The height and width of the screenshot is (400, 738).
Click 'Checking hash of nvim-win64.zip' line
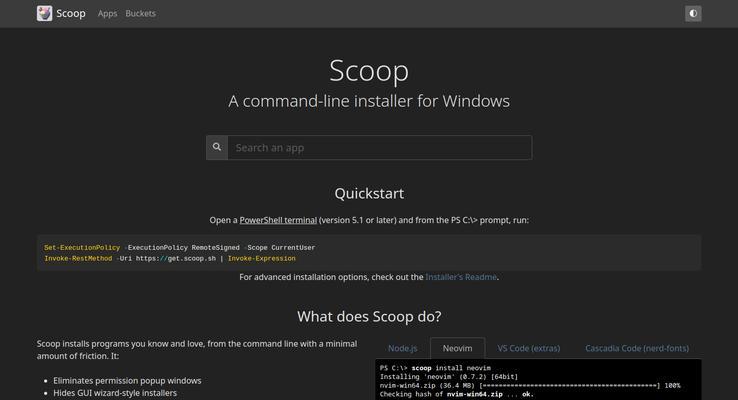(457, 394)
